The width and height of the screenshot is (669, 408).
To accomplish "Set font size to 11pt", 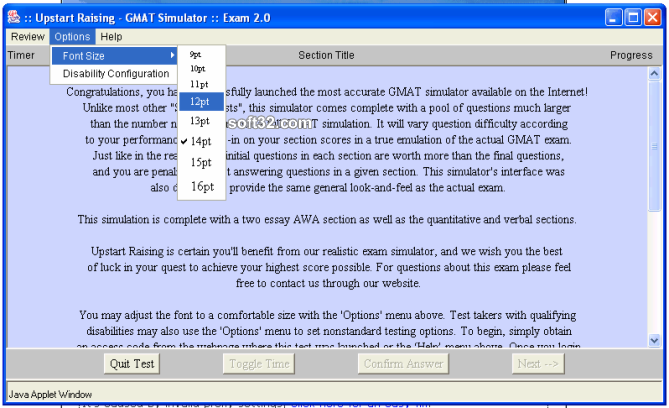I will pos(201,84).
